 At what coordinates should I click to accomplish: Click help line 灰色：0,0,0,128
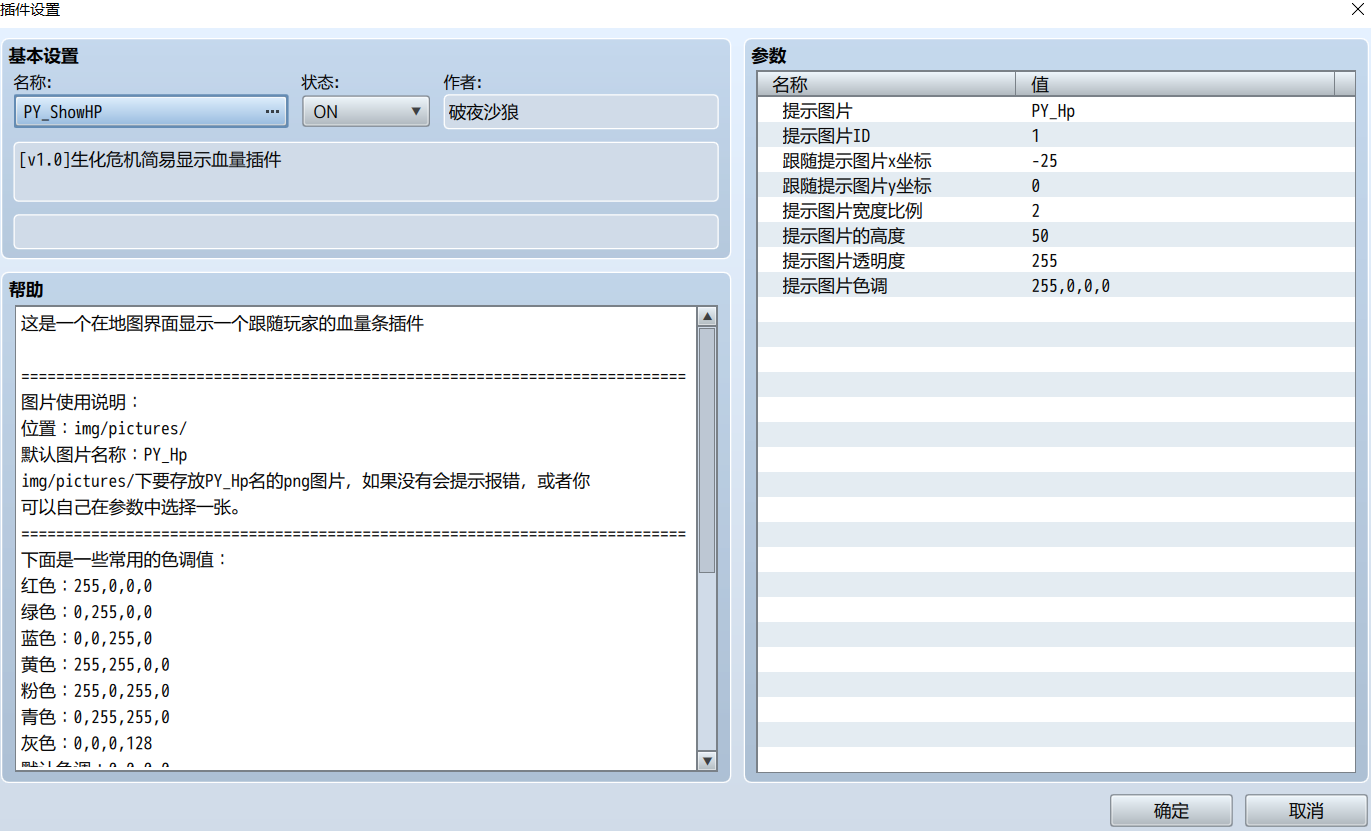[87, 743]
